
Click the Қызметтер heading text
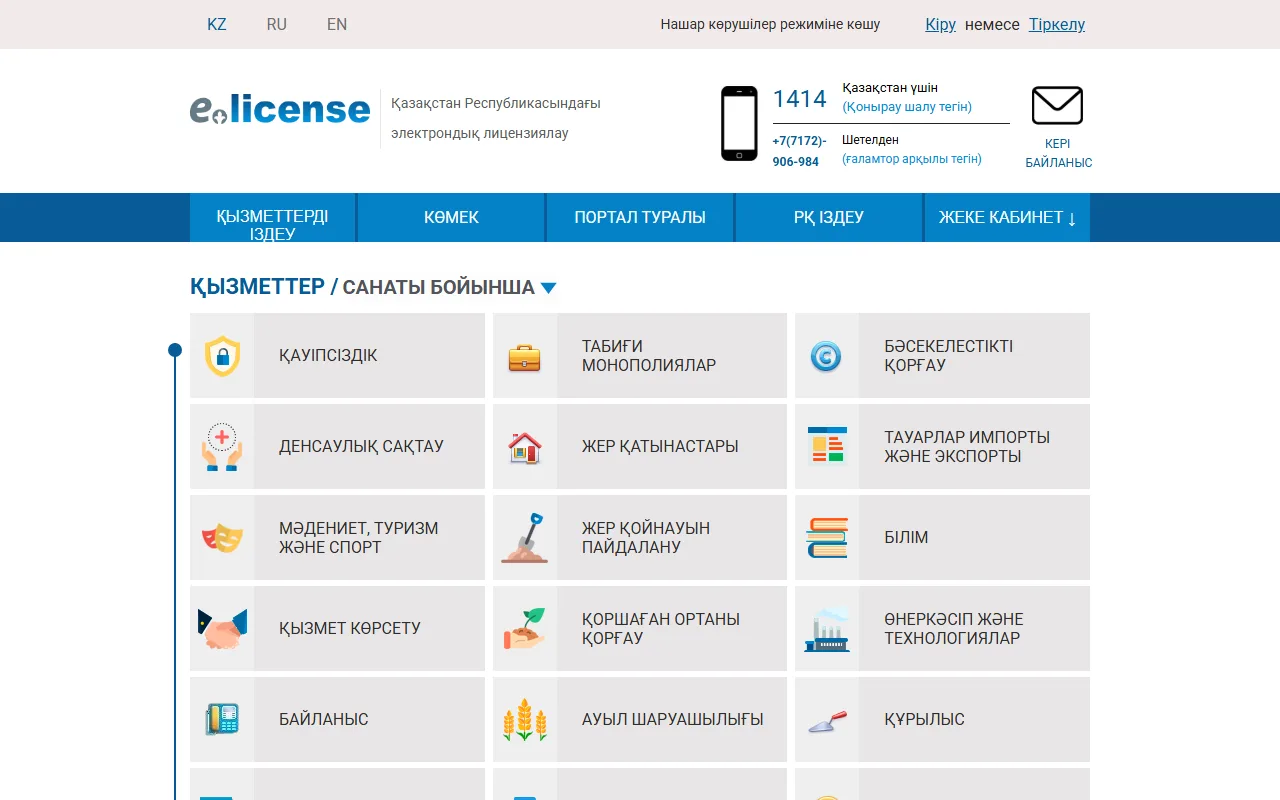coord(257,287)
